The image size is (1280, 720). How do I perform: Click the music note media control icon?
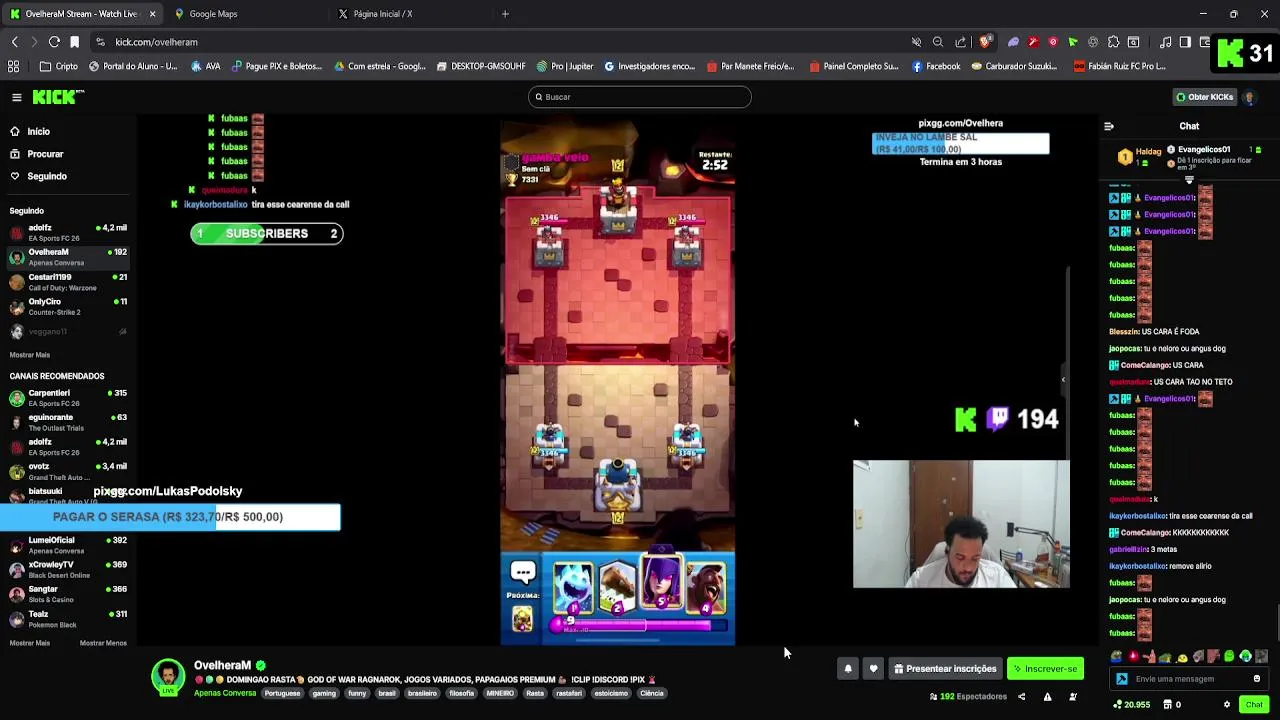[x=1165, y=42]
